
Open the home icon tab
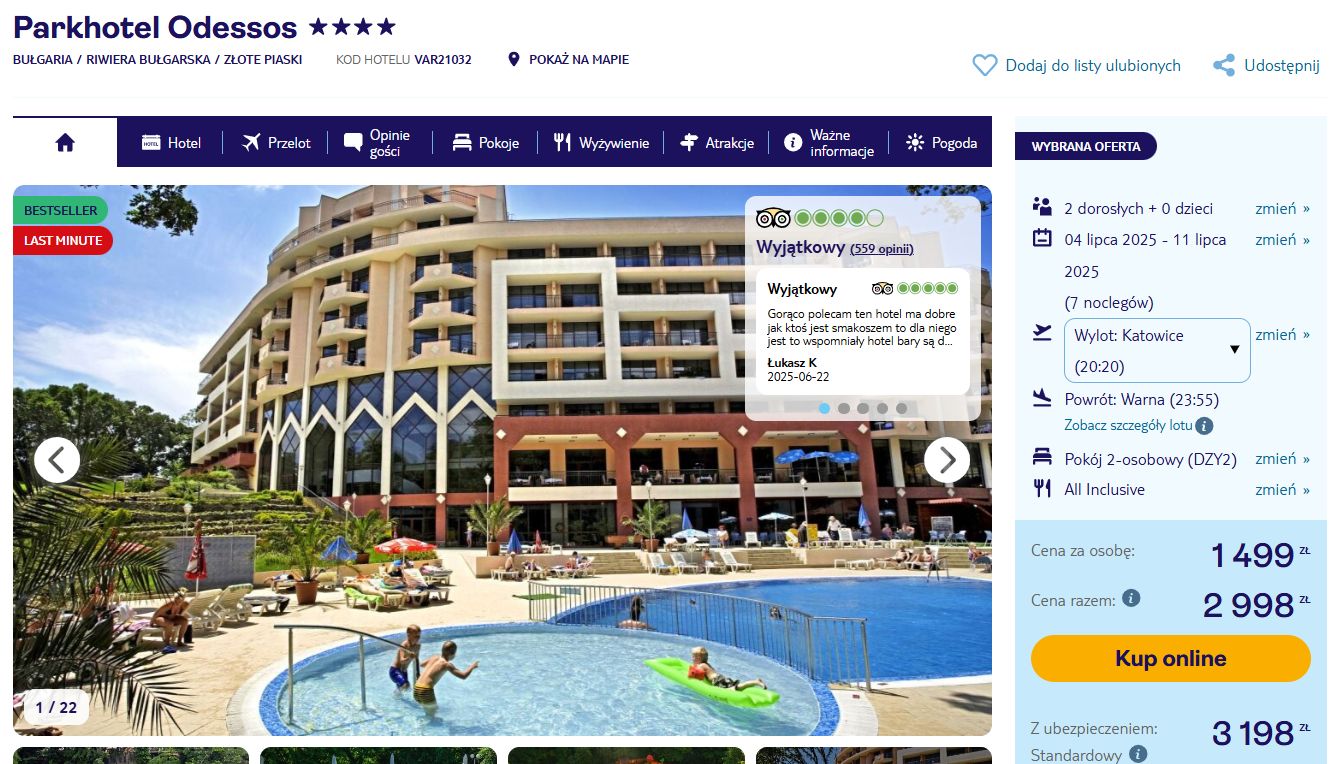(65, 142)
